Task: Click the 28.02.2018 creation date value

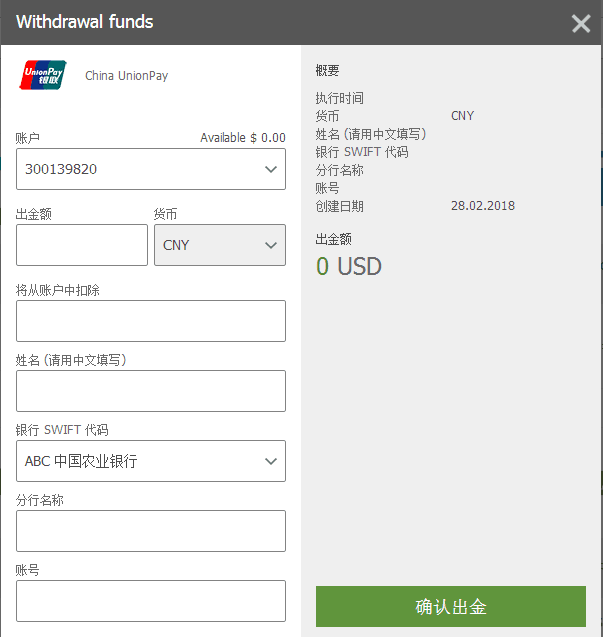Action: [x=483, y=206]
